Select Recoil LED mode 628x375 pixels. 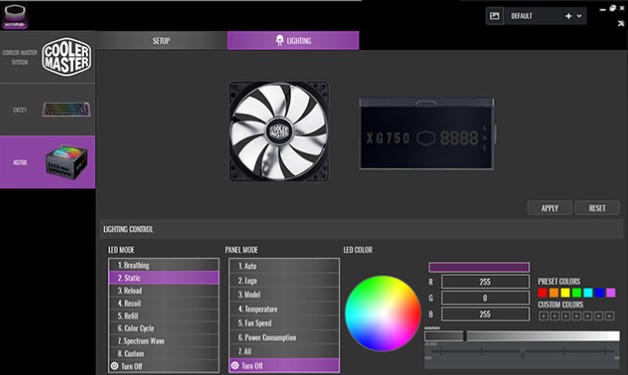click(164, 303)
